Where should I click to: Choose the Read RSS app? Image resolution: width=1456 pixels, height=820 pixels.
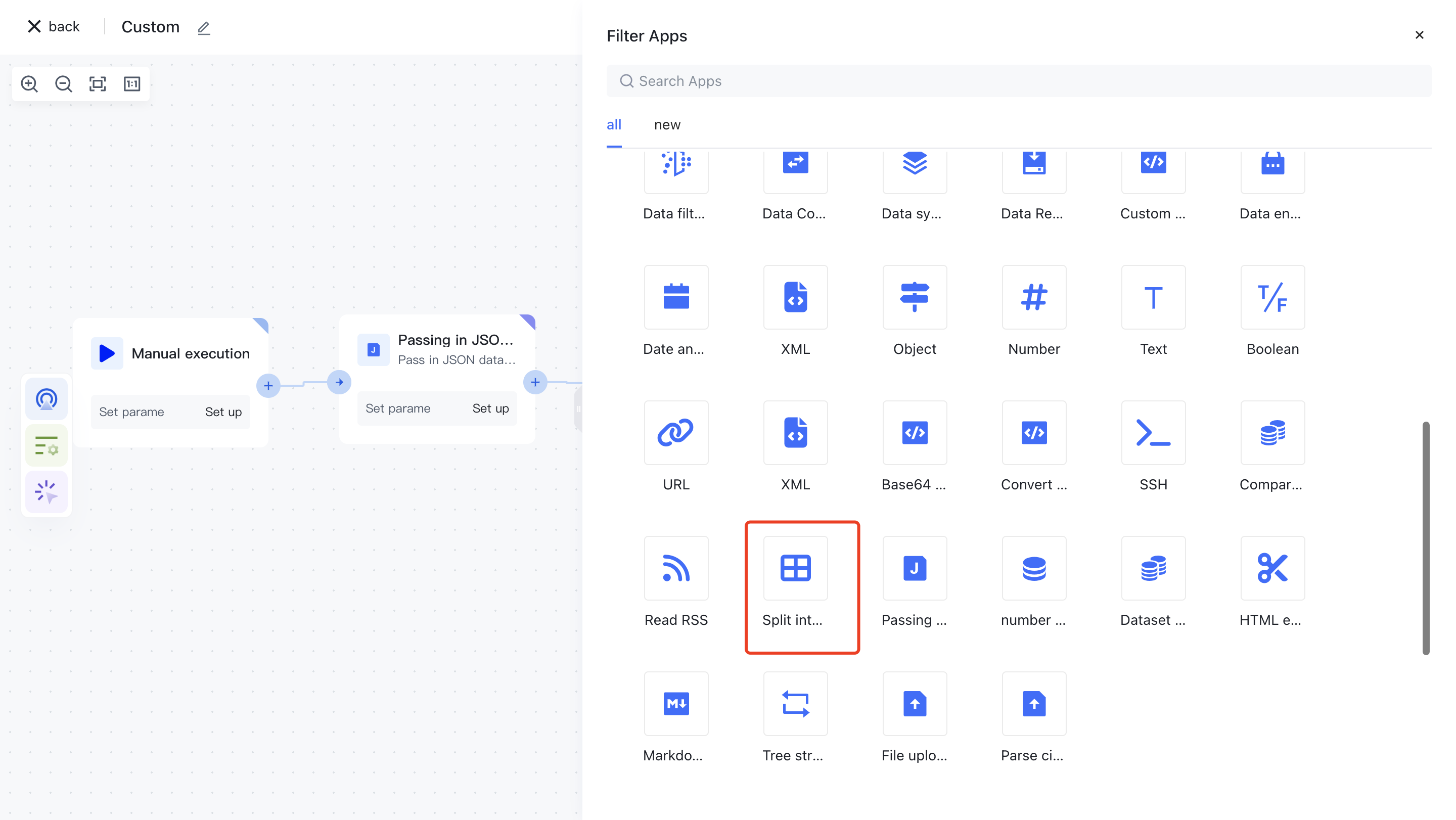pos(675,568)
